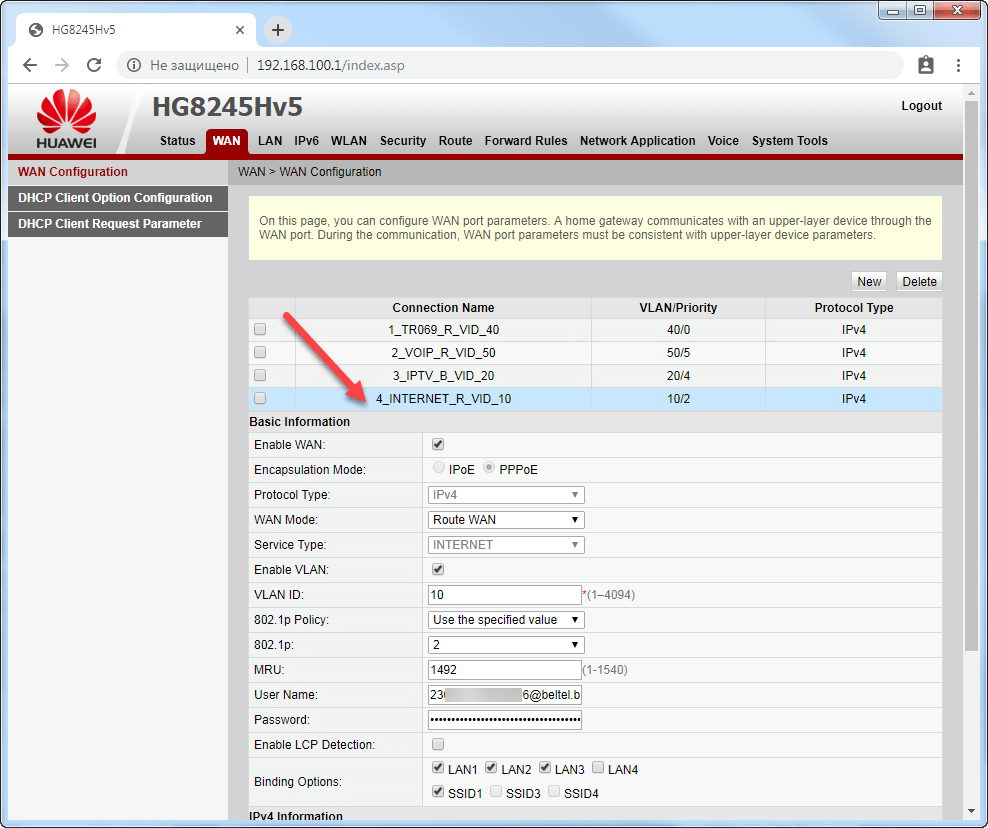Screen dimensions: 988x828
Task: Select checkbox for 1_TR069_R_VID_40 connection
Action: (260, 329)
